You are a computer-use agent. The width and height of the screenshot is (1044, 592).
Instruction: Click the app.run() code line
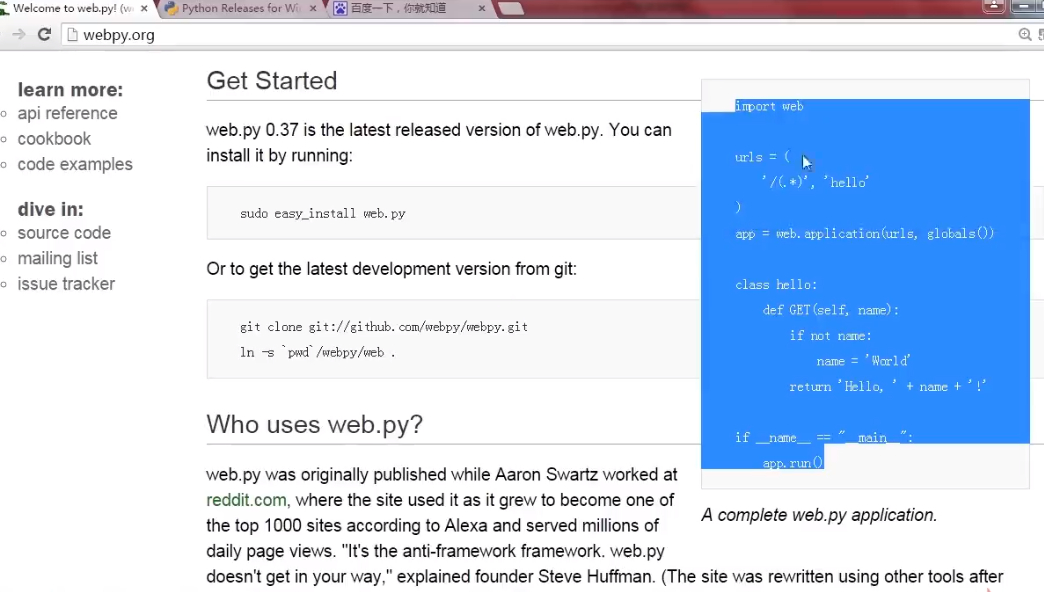coord(792,463)
